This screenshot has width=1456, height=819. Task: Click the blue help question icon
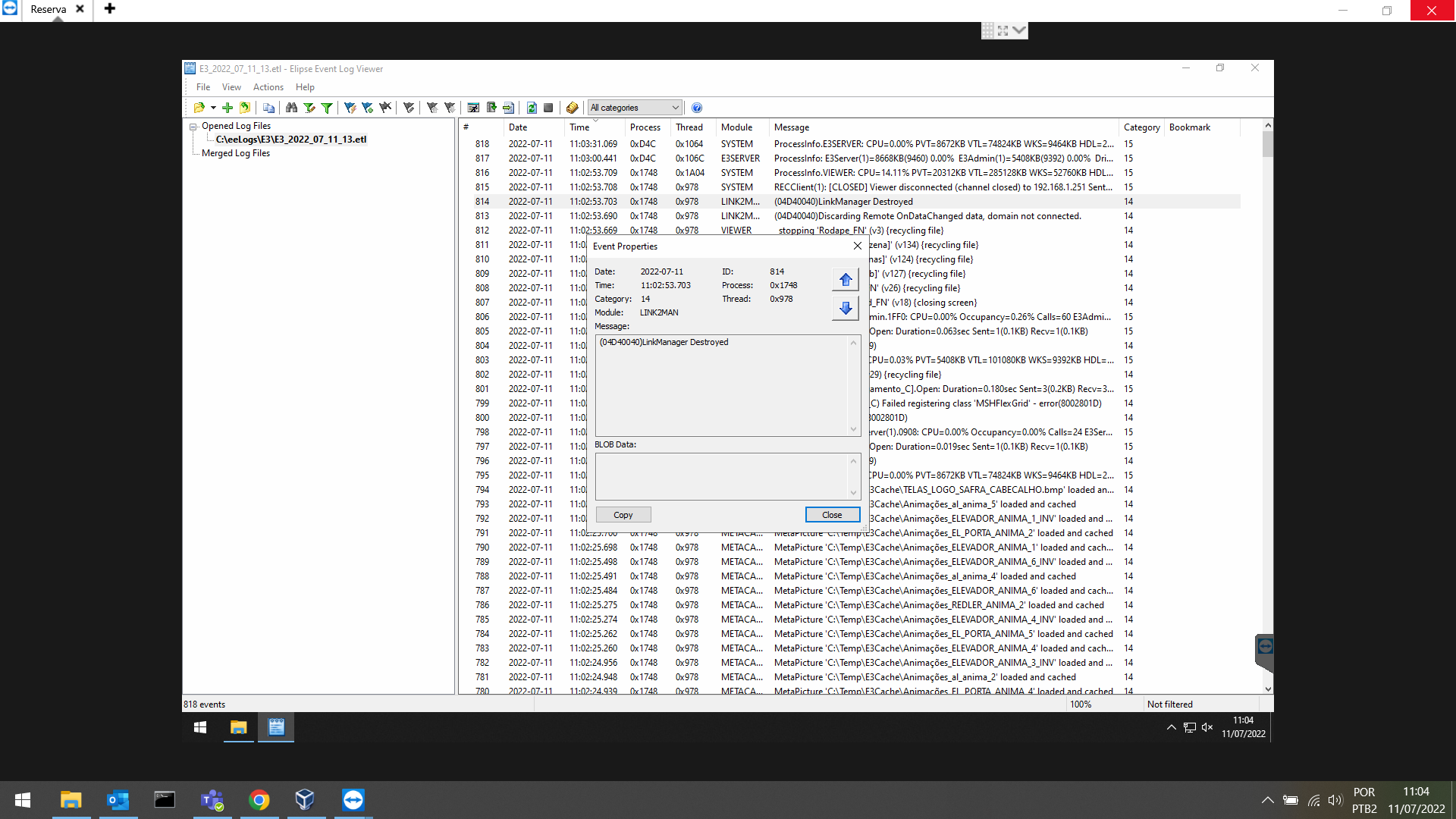(x=697, y=108)
